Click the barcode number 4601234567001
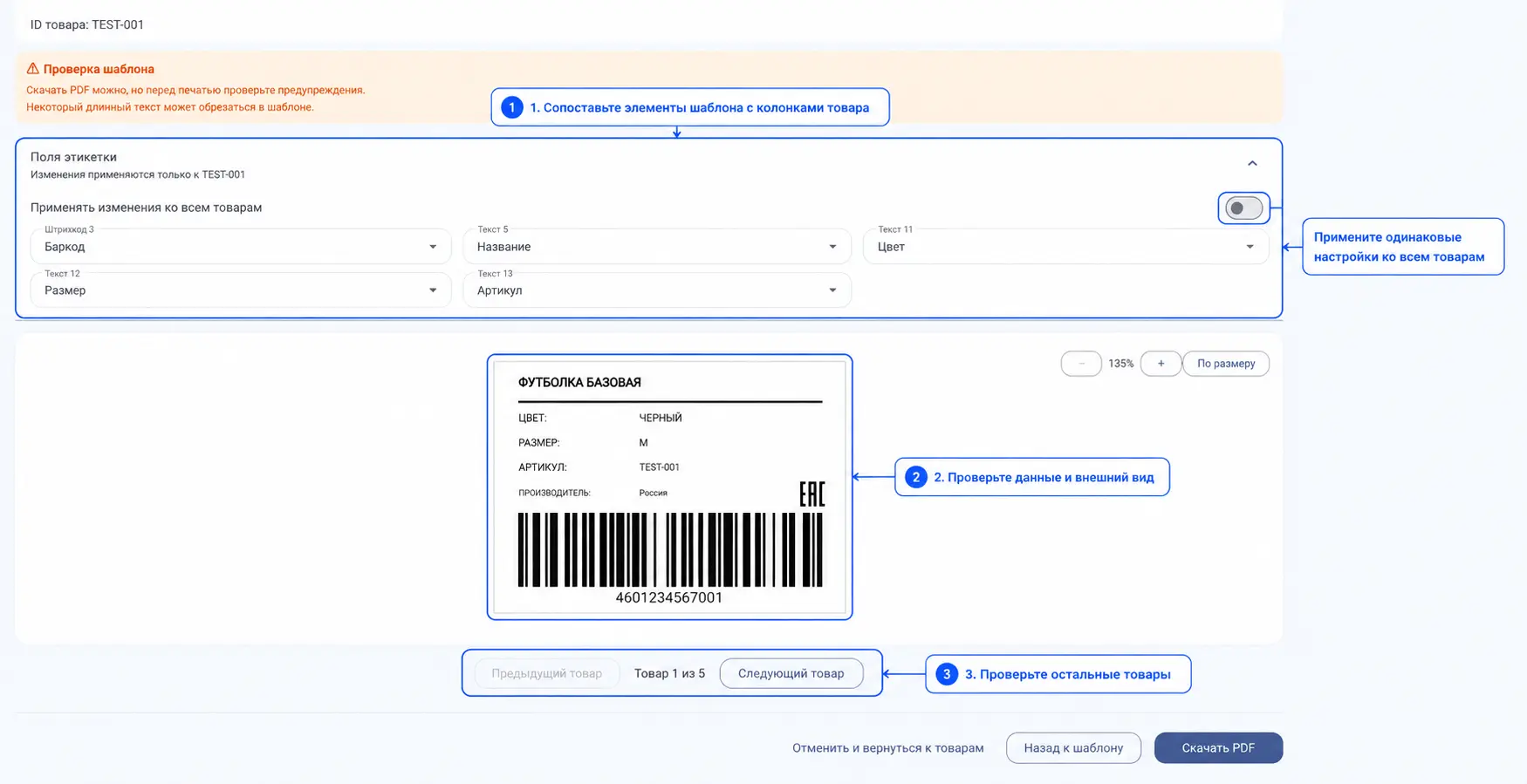This screenshot has width=1527, height=784. tap(669, 597)
